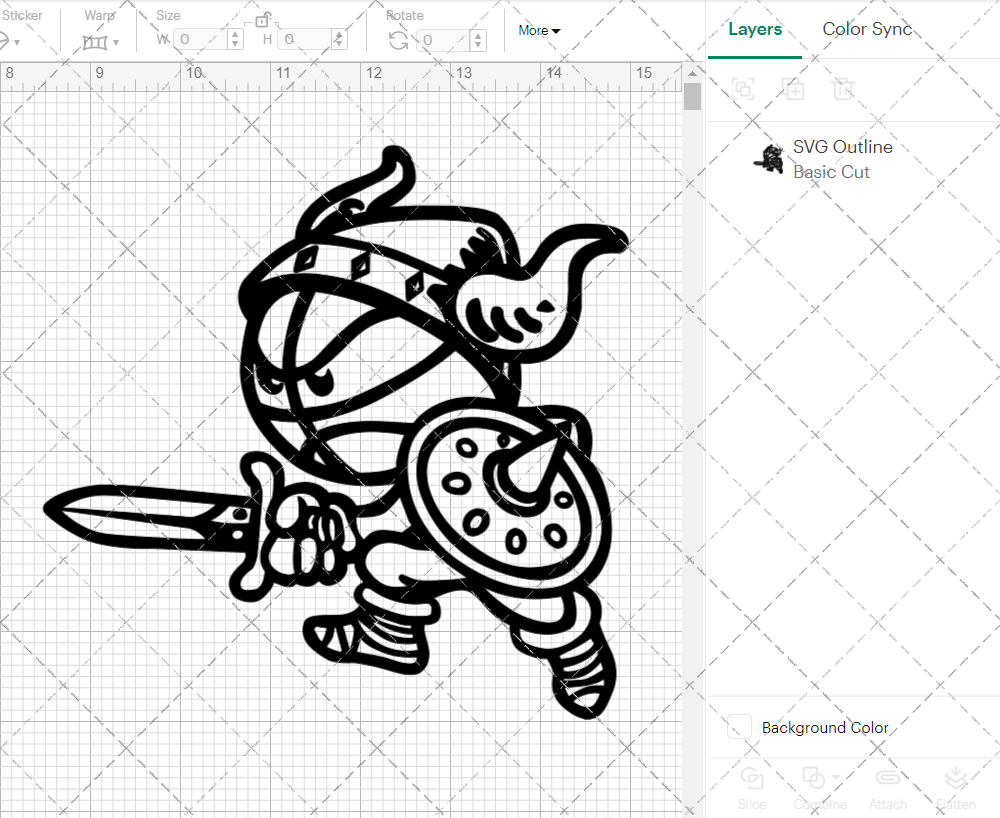The width and height of the screenshot is (1000, 818).
Task: Open the Background Color swatch
Action: pyautogui.click(x=737, y=727)
